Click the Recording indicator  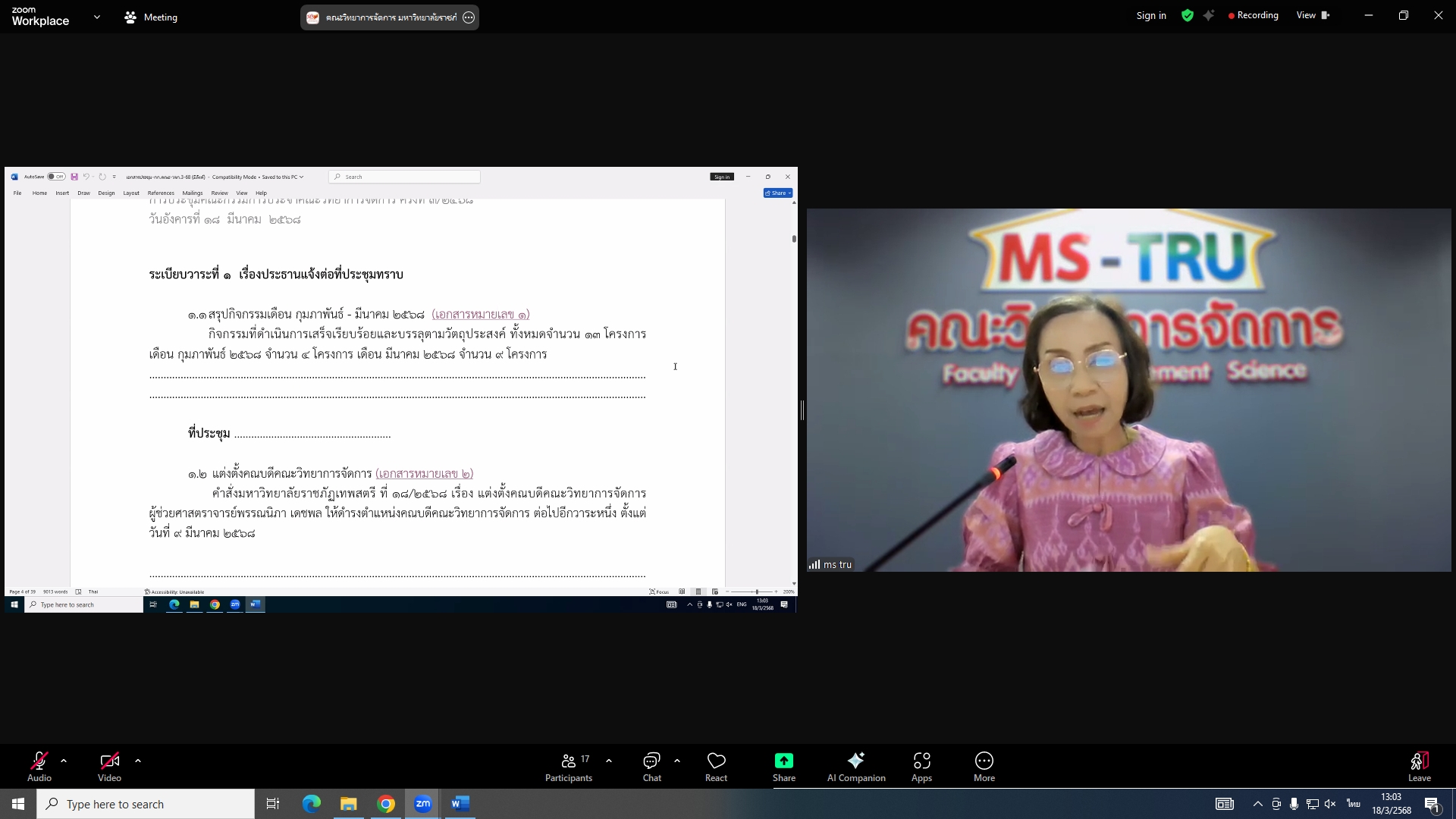(x=1254, y=15)
